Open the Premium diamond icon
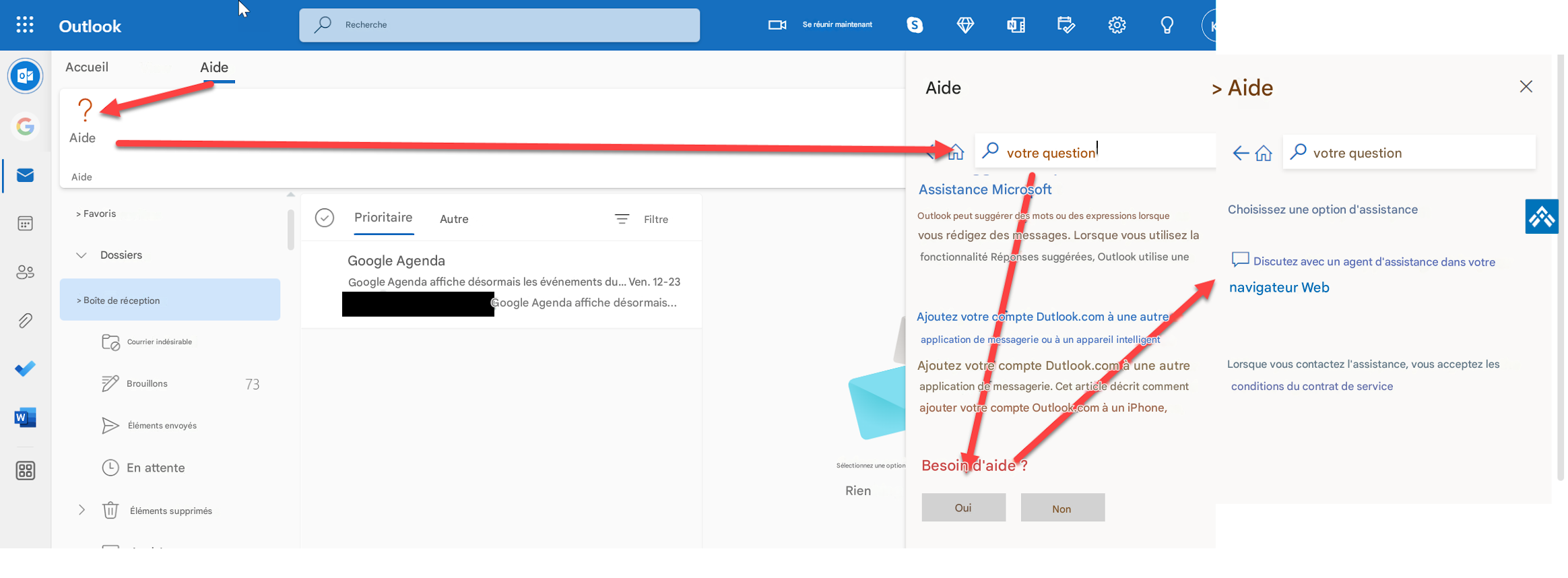The width and height of the screenshot is (1568, 578). (x=965, y=25)
